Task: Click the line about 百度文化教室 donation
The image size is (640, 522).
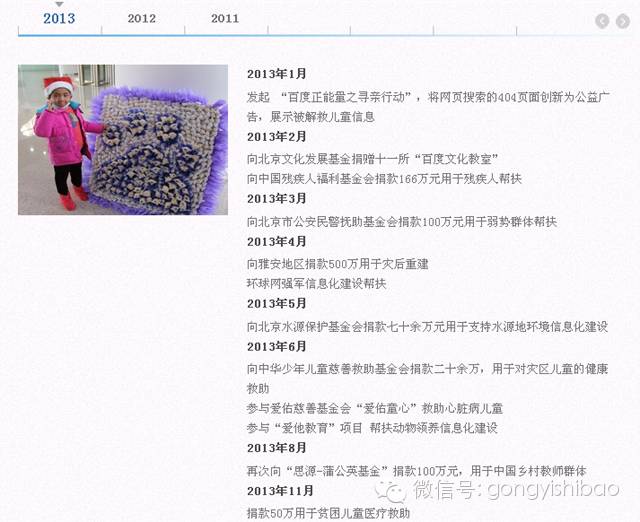Action: 372,159
